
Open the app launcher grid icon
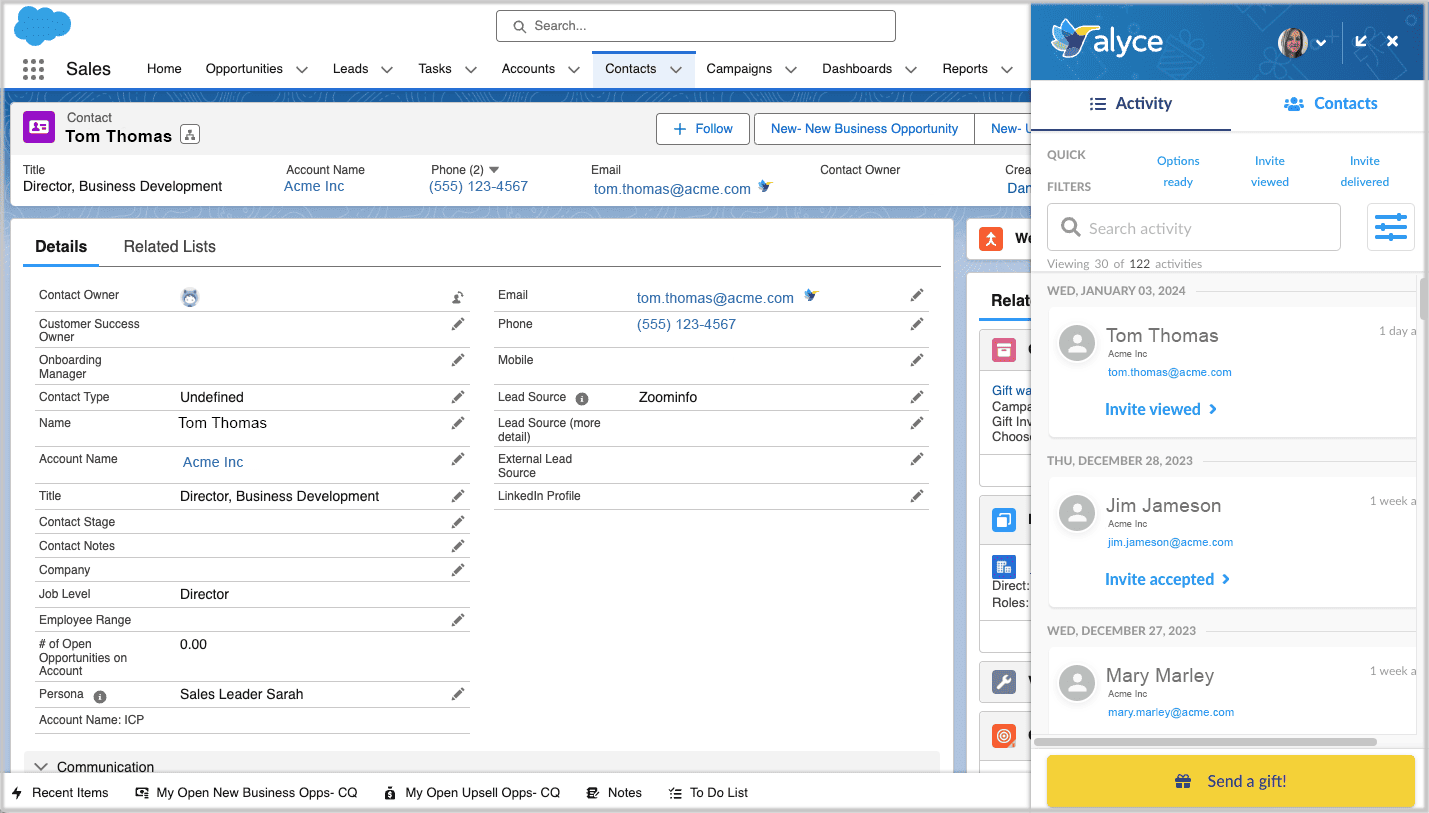click(x=33, y=69)
